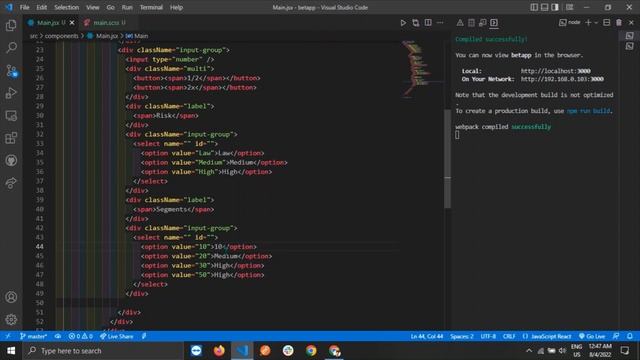Click Go Live in the status bar
This screenshot has width=640, height=360.
[x=592, y=336]
